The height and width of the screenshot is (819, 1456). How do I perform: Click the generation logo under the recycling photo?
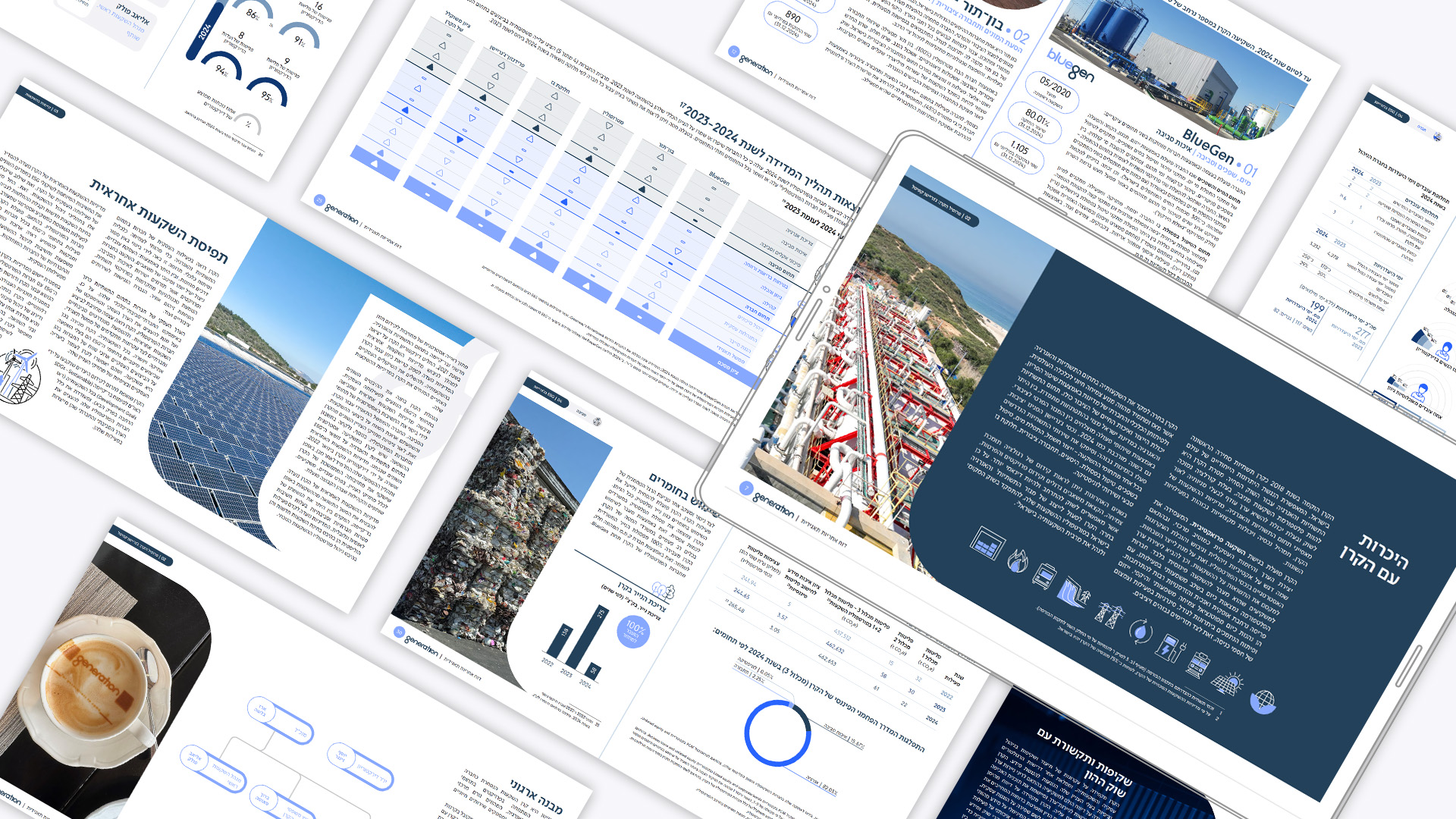[422, 645]
